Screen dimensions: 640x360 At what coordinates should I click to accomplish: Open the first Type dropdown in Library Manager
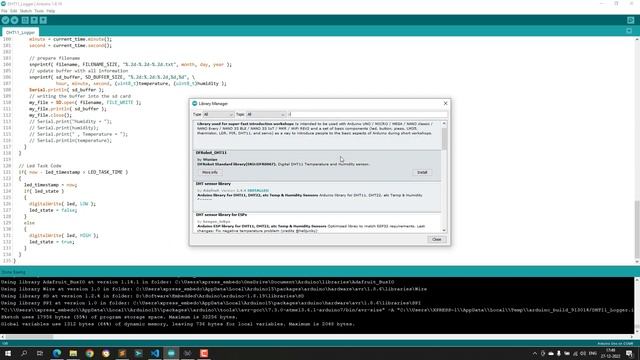218,115
